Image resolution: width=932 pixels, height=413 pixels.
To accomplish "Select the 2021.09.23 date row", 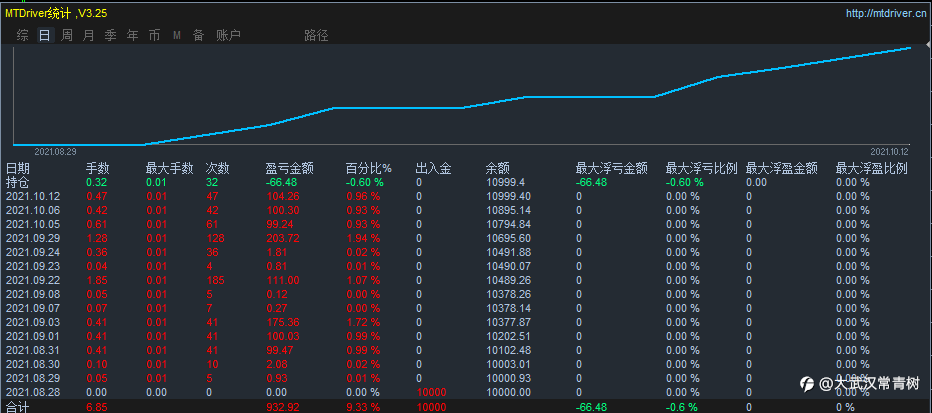I will (466, 266).
